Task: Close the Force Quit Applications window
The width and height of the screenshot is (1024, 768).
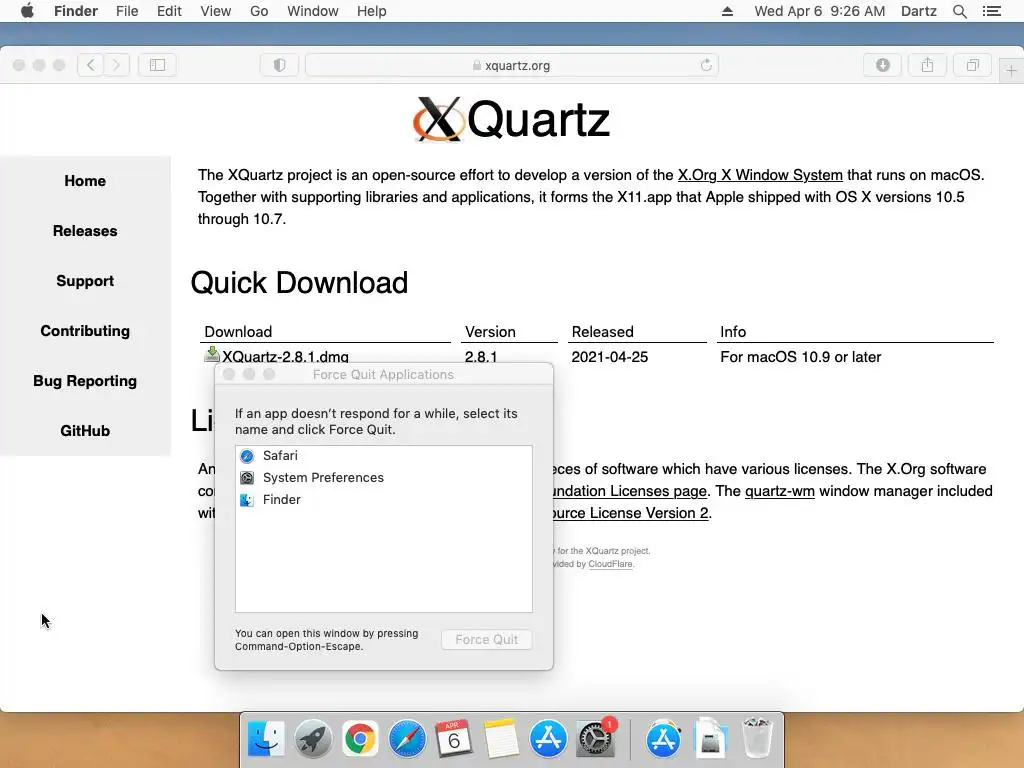Action: (x=229, y=374)
